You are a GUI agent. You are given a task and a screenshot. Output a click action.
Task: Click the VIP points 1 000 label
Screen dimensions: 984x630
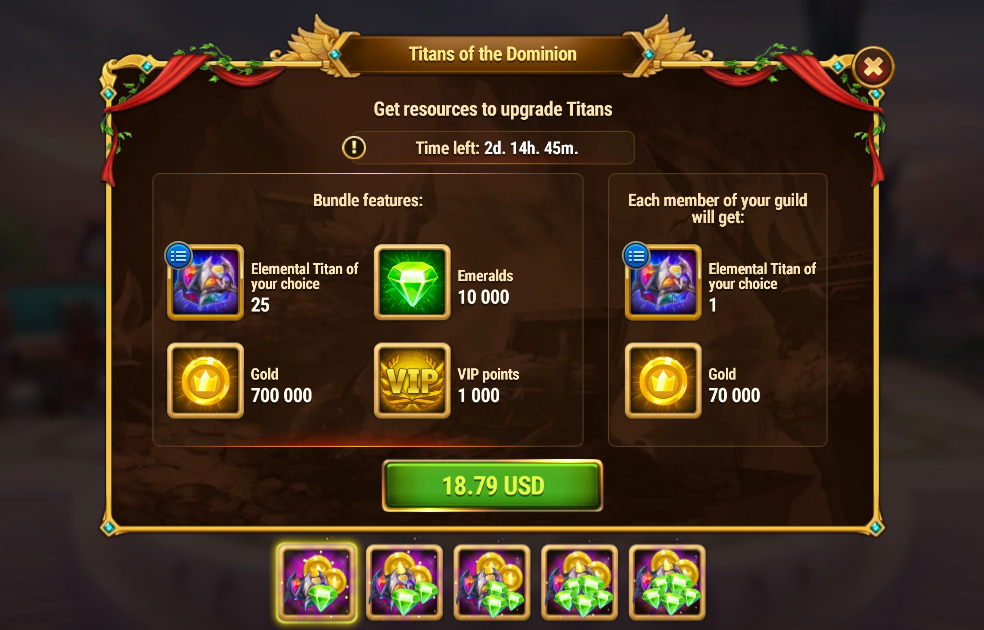[488, 385]
